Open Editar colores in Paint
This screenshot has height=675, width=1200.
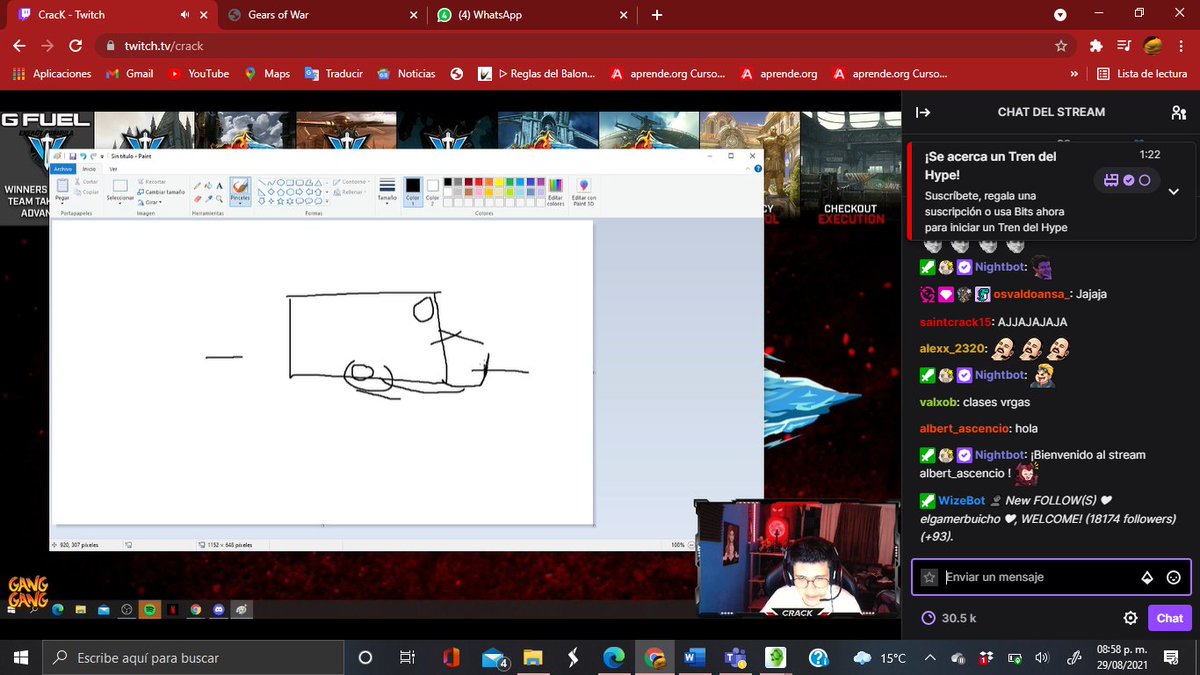point(555,193)
